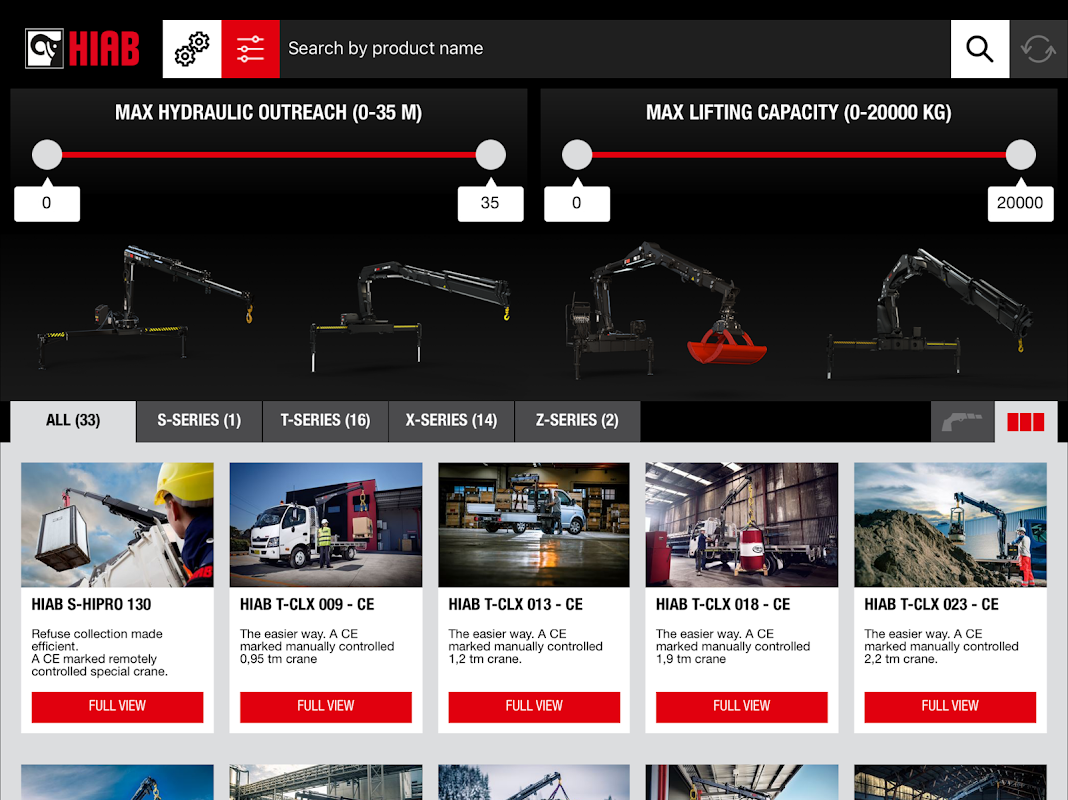Viewport: 1068px width, 800px height.
Task: Click lifting capacity maximum handle
Action: pyautogui.click(x=1020, y=155)
